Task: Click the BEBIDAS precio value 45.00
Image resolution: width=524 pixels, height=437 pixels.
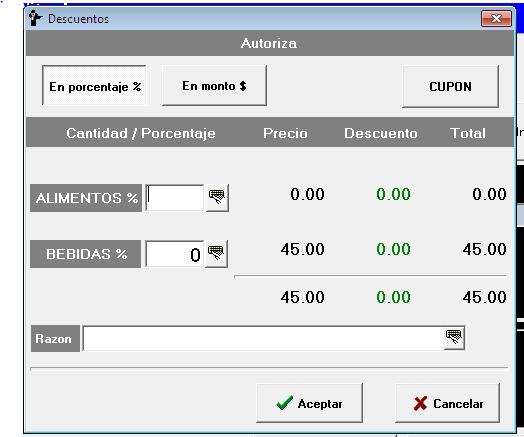Action: [302, 249]
